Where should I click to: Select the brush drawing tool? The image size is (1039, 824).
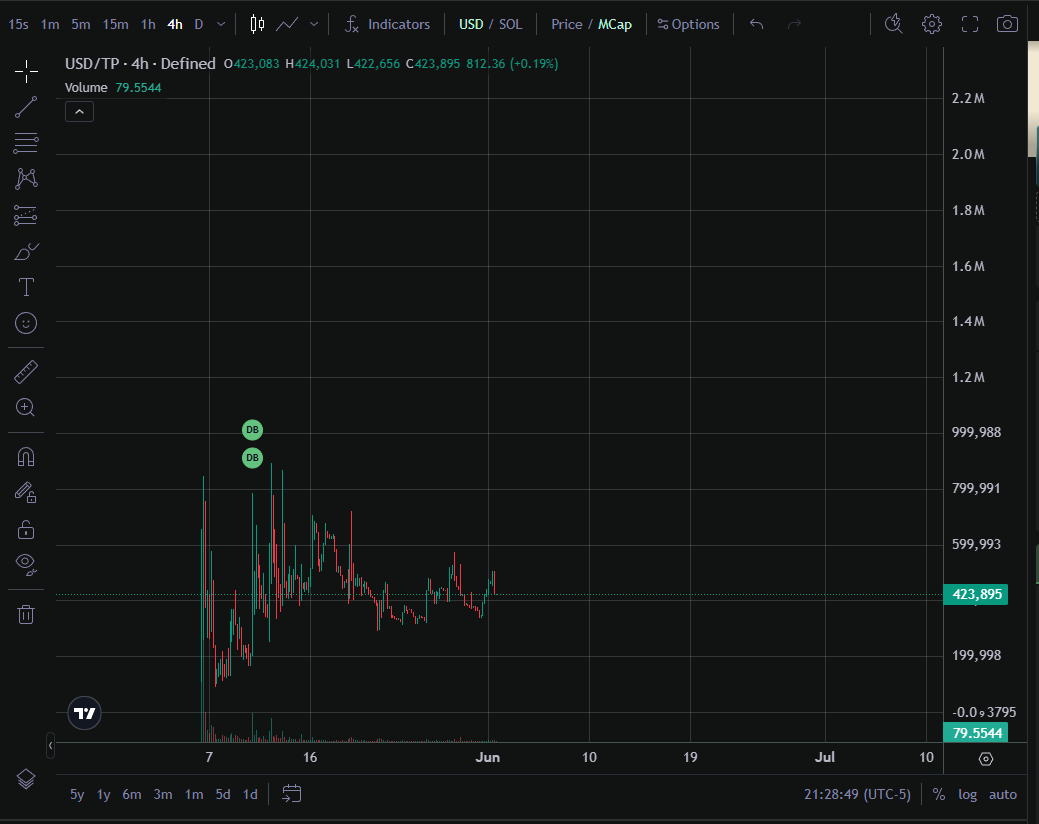click(26, 252)
